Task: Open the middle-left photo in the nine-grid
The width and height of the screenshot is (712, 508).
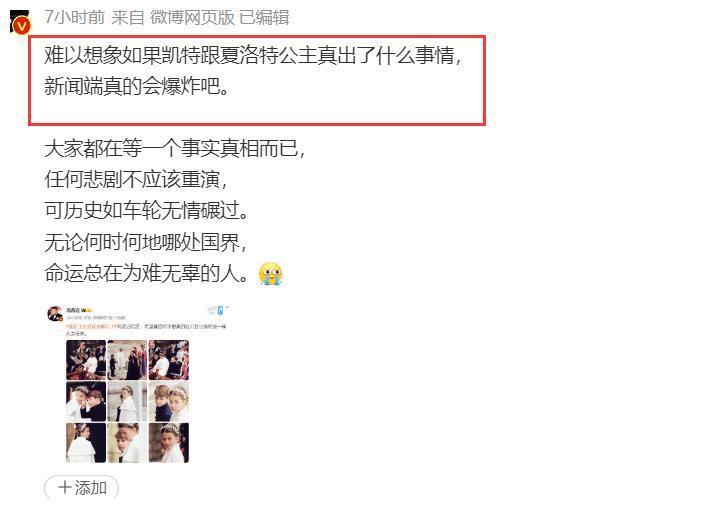Action: (x=86, y=401)
